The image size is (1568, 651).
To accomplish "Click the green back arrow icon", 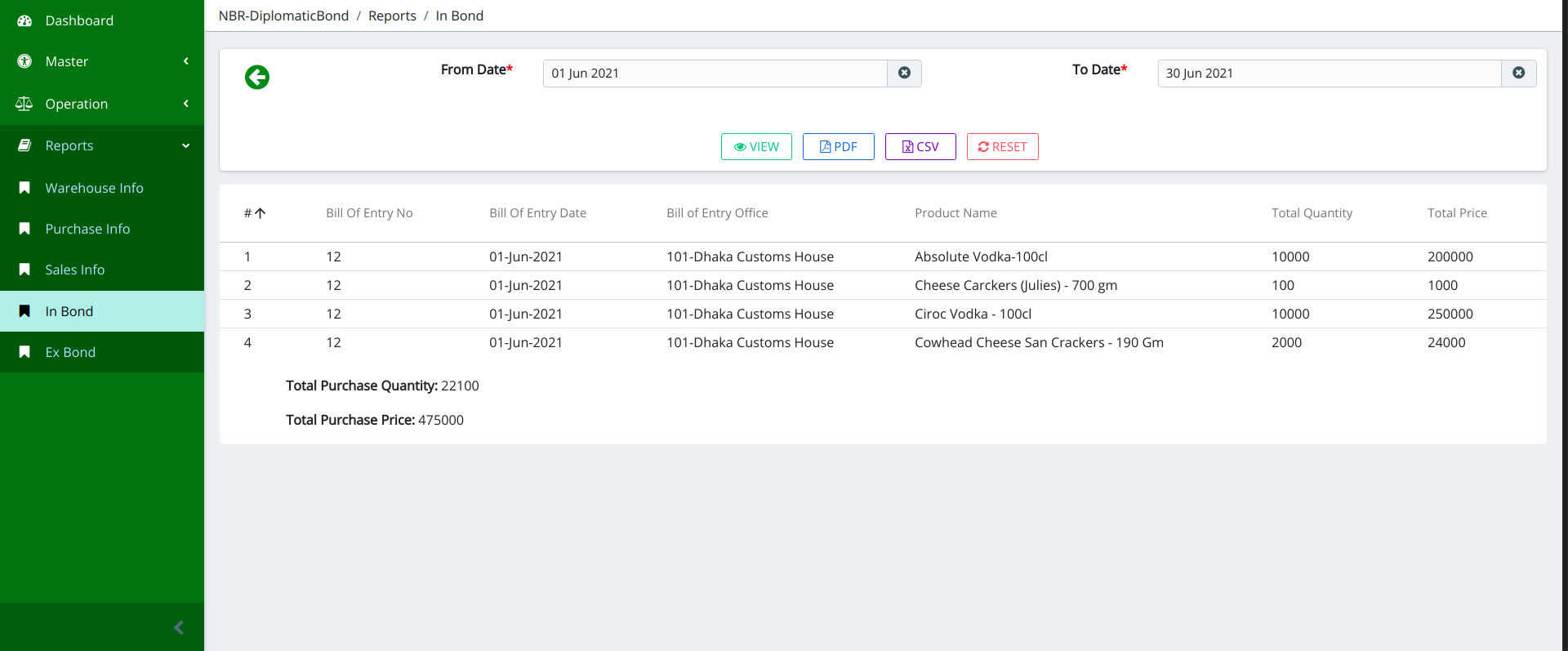I will point(257,77).
